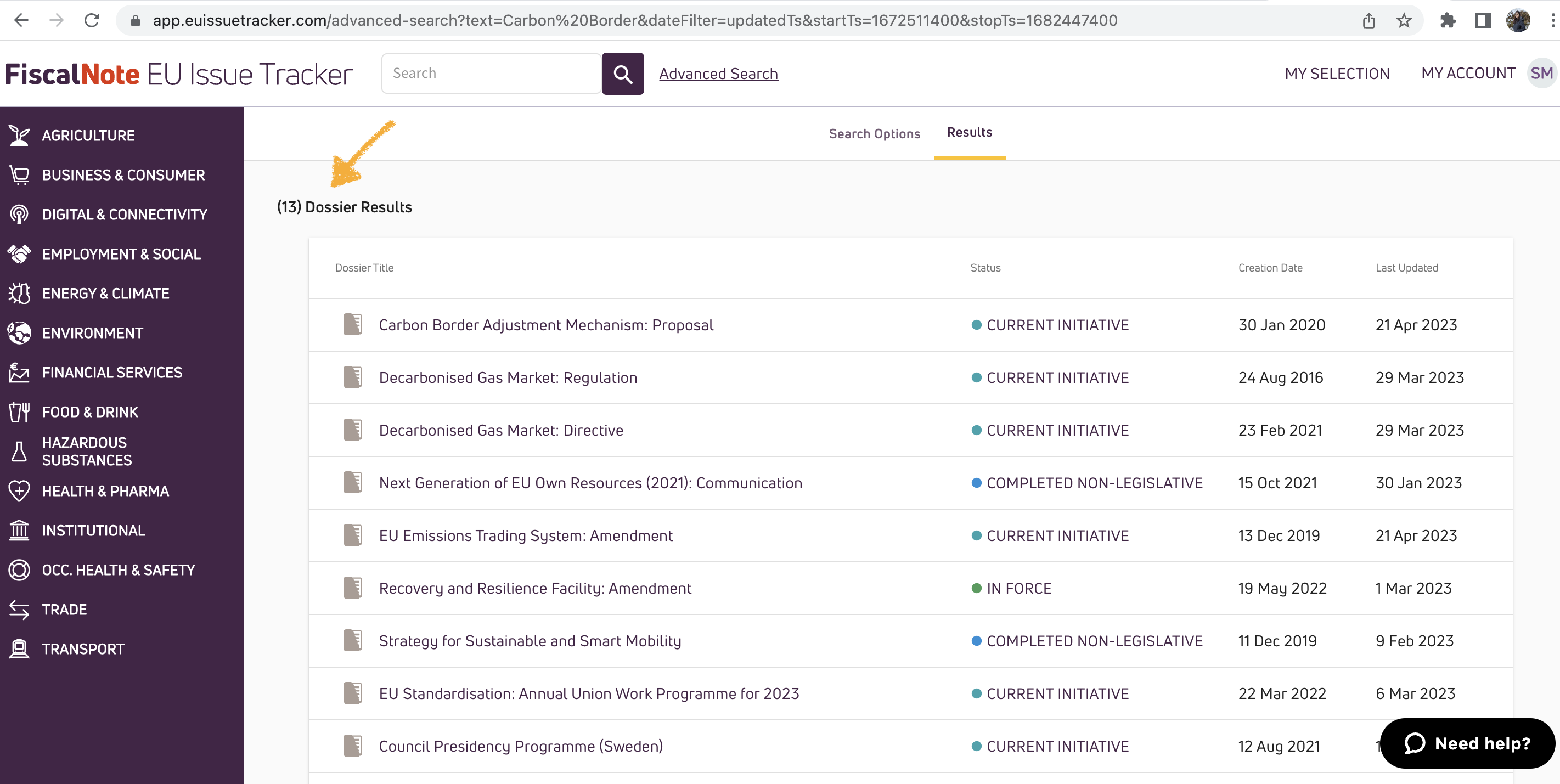Image resolution: width=1560 pixels, height=784 pixels.
Task: Click the Environment globe icon
Action: click(x=19, y=333)
